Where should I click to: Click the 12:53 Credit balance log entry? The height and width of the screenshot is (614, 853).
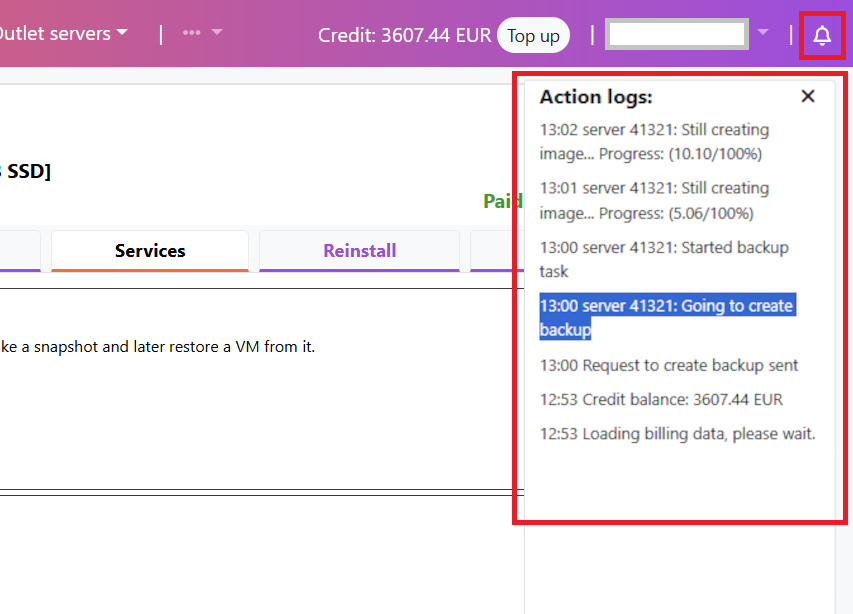(661, 399)
